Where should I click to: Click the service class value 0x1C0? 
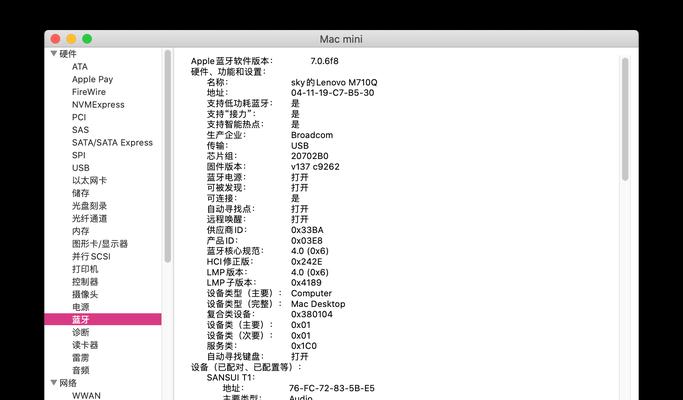304,346
